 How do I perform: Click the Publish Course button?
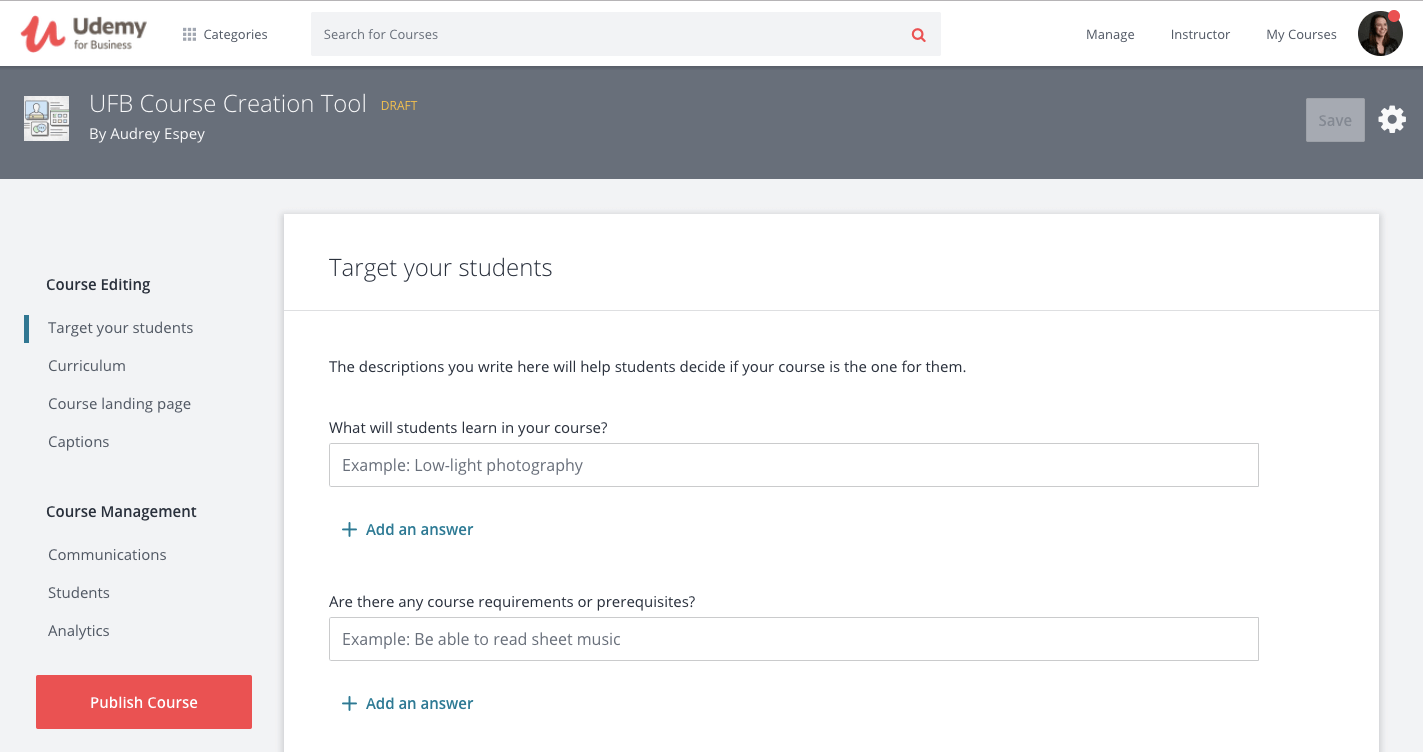[x=143, y=701]
